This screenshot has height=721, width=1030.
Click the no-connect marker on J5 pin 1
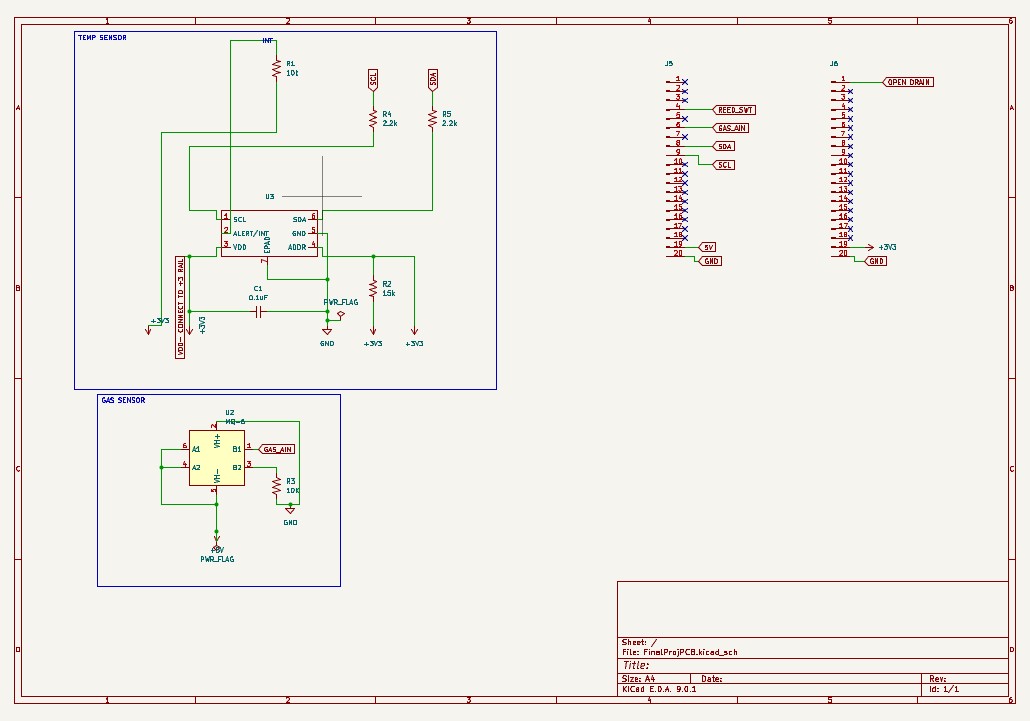click(685, 82)
